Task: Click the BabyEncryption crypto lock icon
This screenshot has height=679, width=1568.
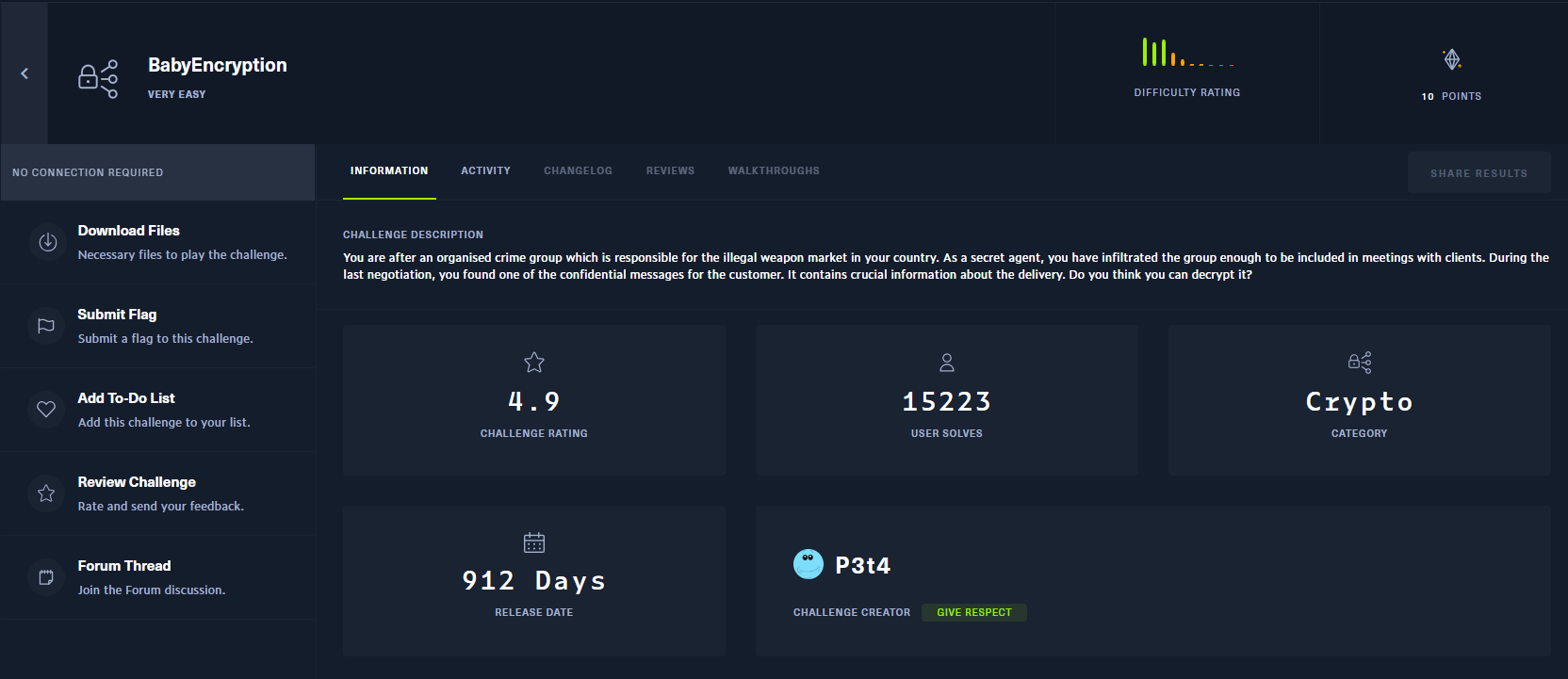Action: (x=98, y=79)
